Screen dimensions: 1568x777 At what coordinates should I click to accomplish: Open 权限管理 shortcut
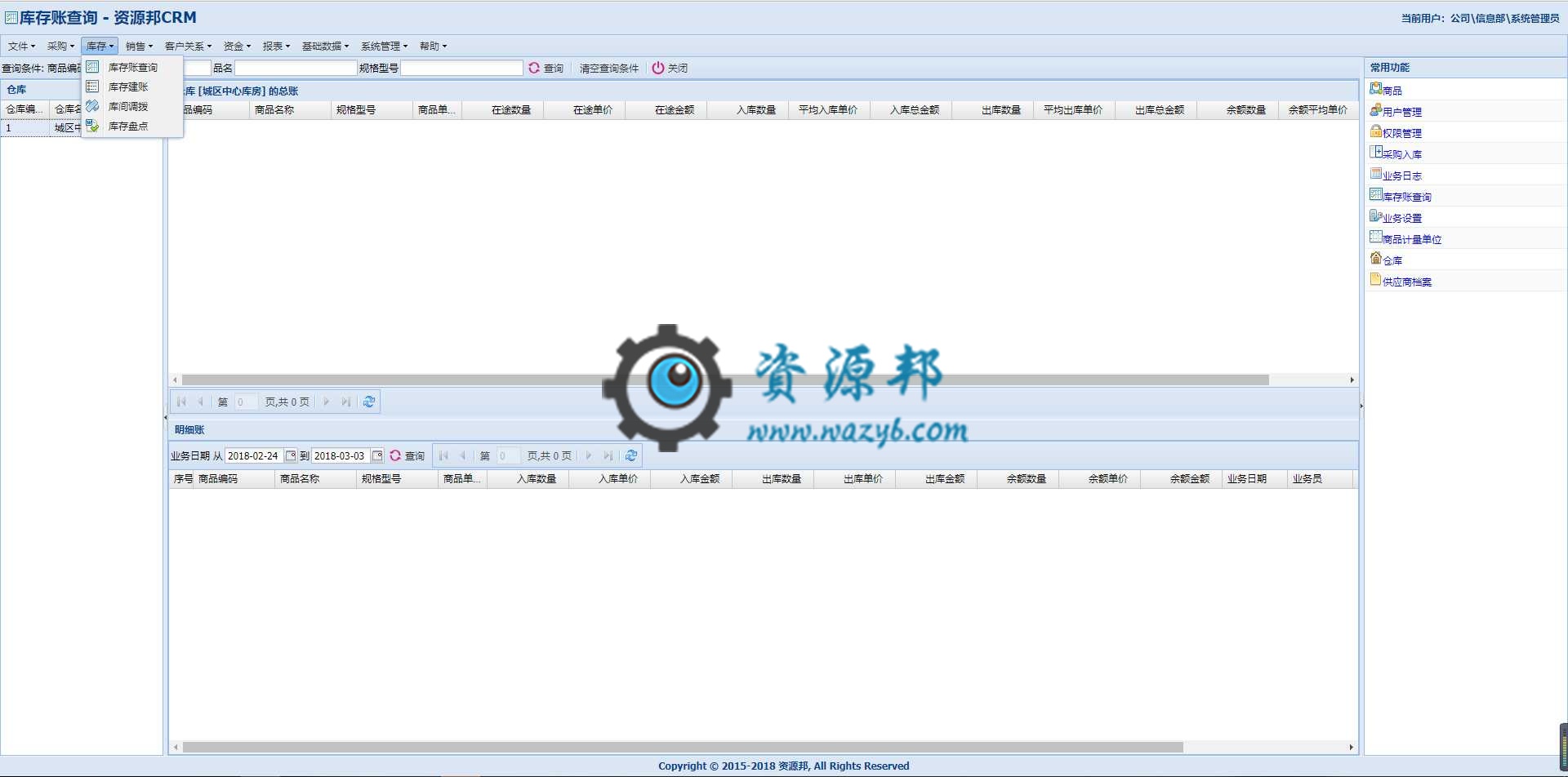tap(1396, 132)
